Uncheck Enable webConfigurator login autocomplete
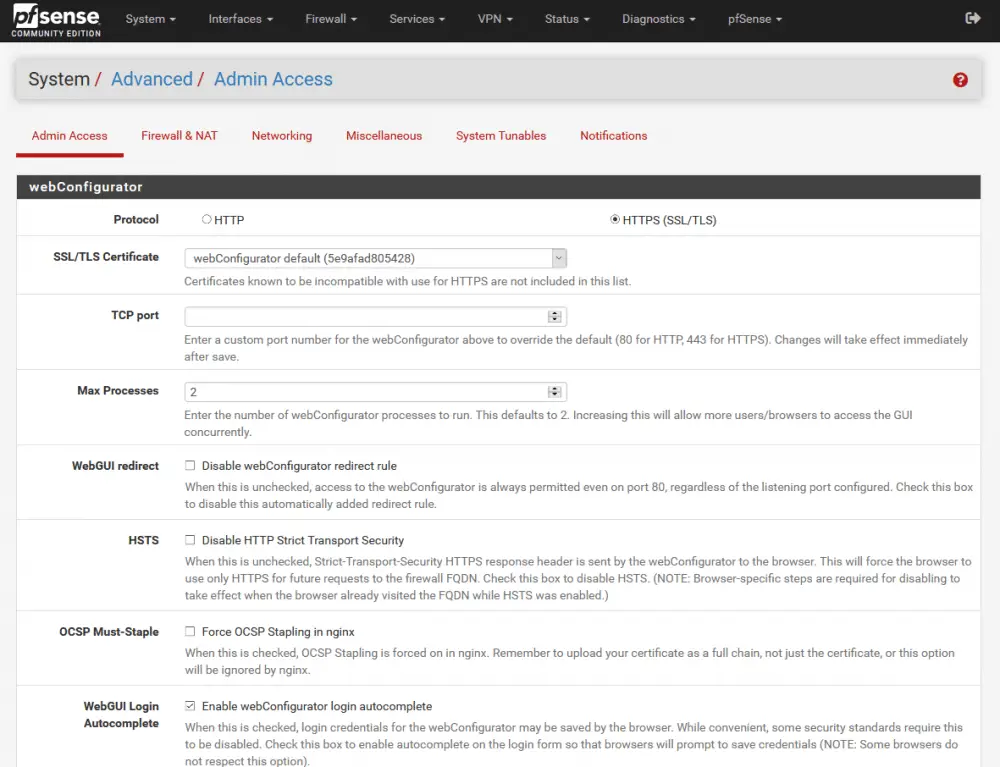Screen dimensions: 1000x767 pyautogui.click(x=189, y=706)
